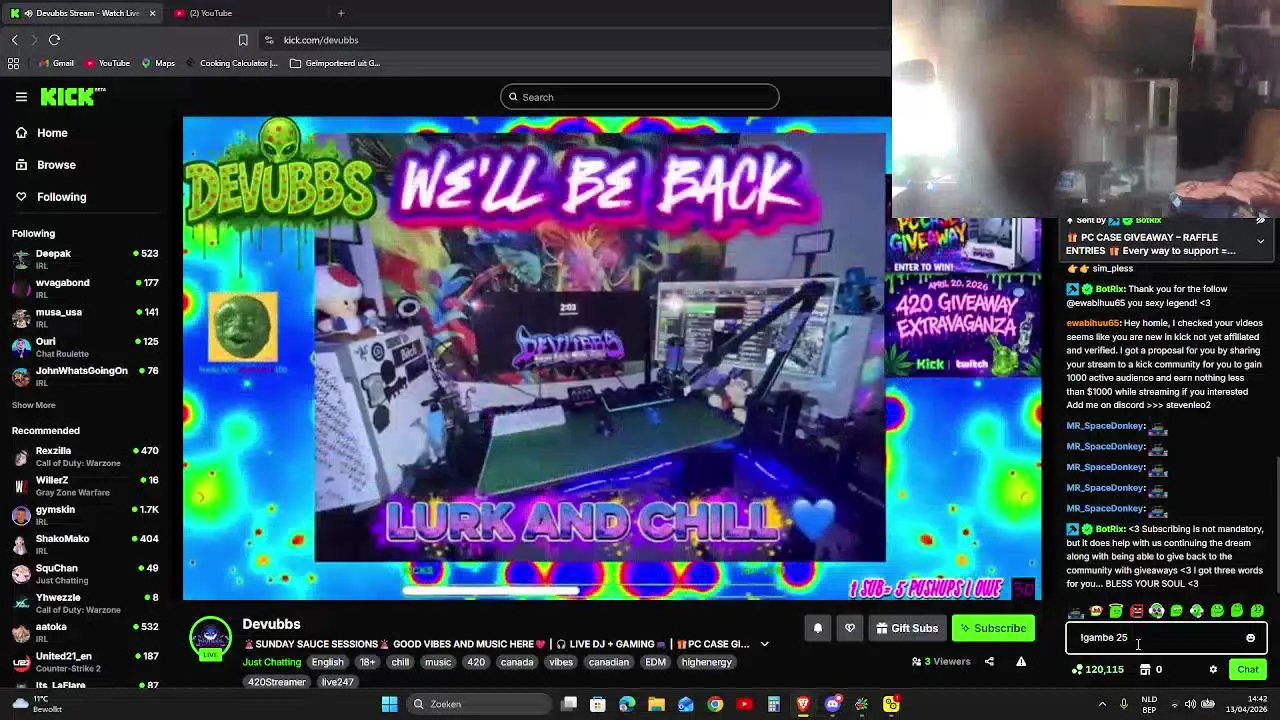Focus the Kick search field
This screenshot has height=720, width=1280.
coord(640,97)
